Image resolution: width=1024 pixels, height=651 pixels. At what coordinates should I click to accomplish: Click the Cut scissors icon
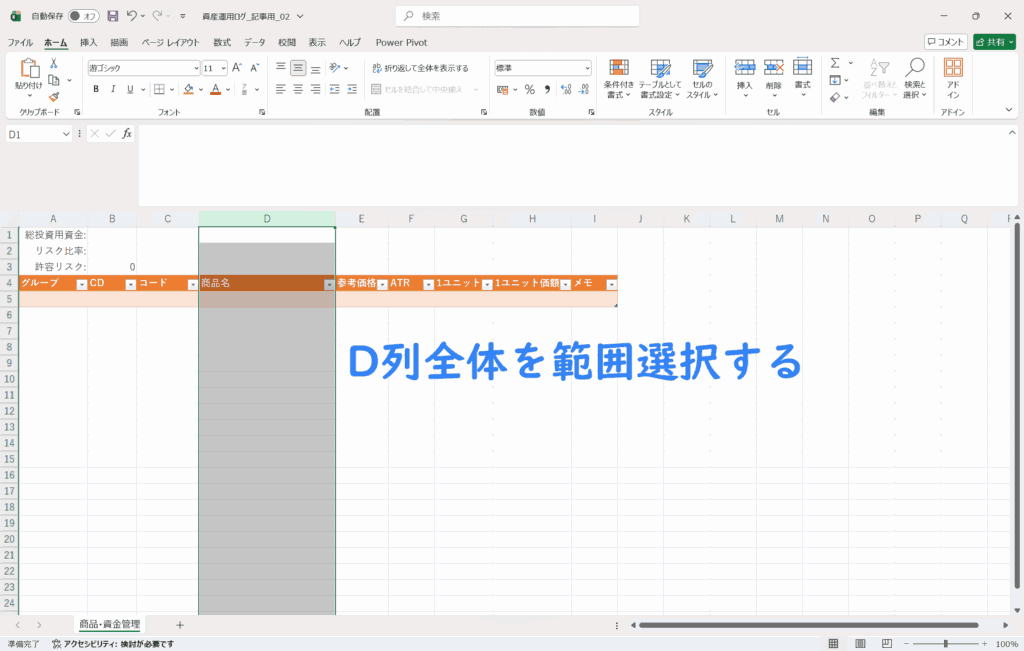click(x=54, y=63)
